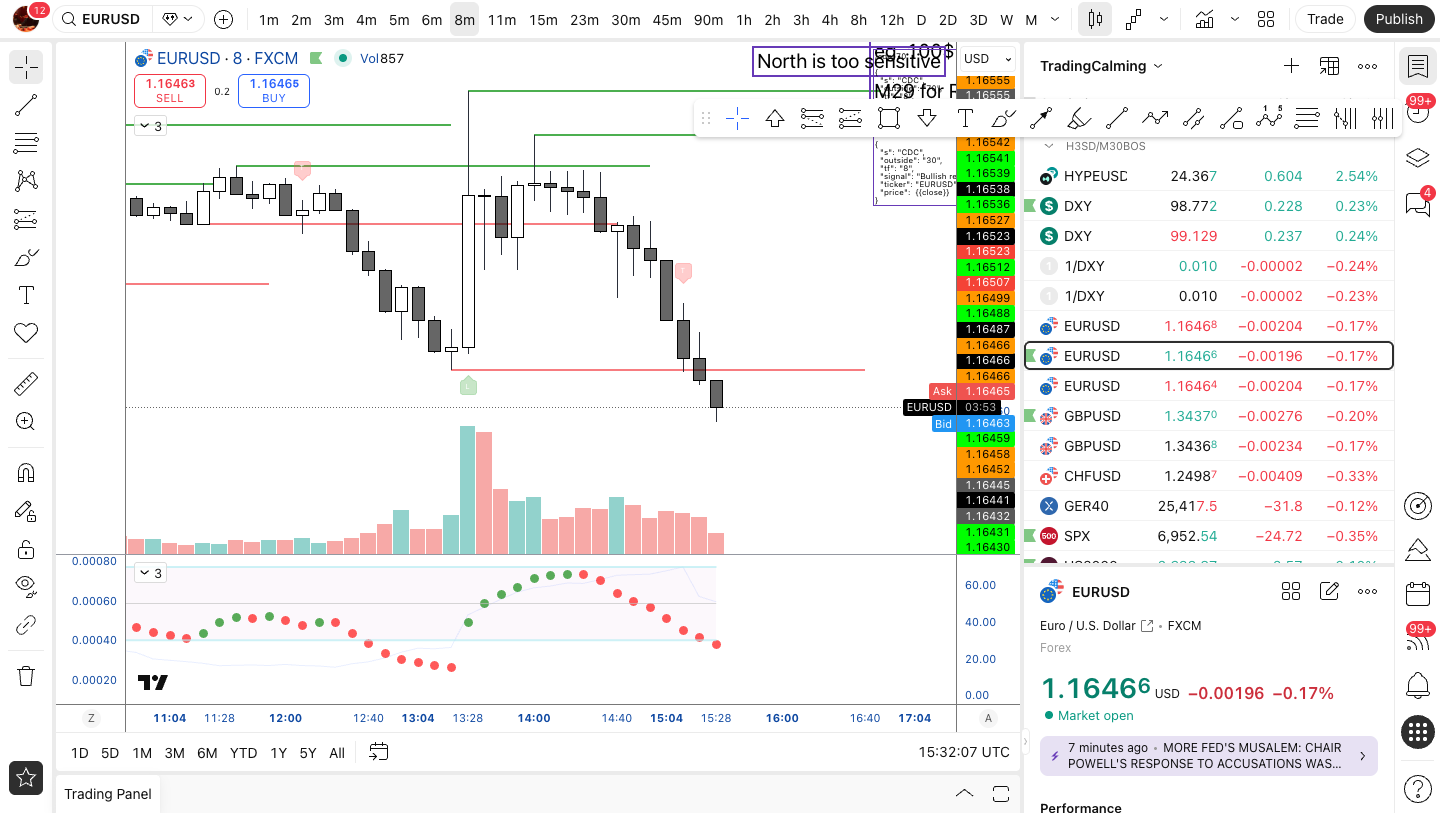The width and height of the screenshot is (1440, 813).
Task: Toggle the green indicator status dot beside Vol
Action: (x=343, y=58)
